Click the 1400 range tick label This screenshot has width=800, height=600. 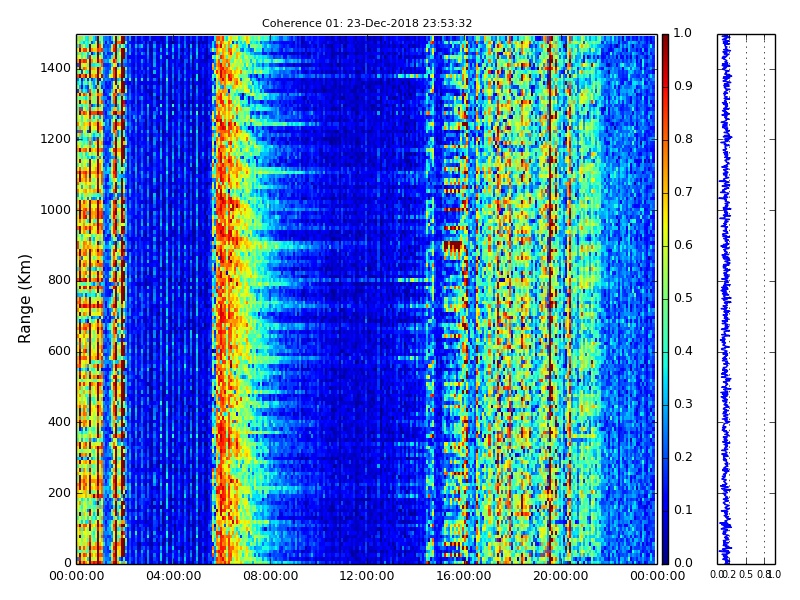click(x=56, y=68)
